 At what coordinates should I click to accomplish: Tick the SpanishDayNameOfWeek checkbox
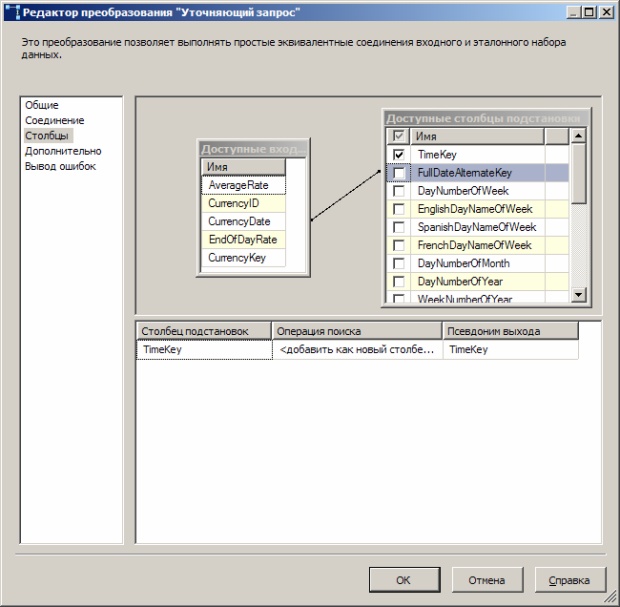coord(400,227)
